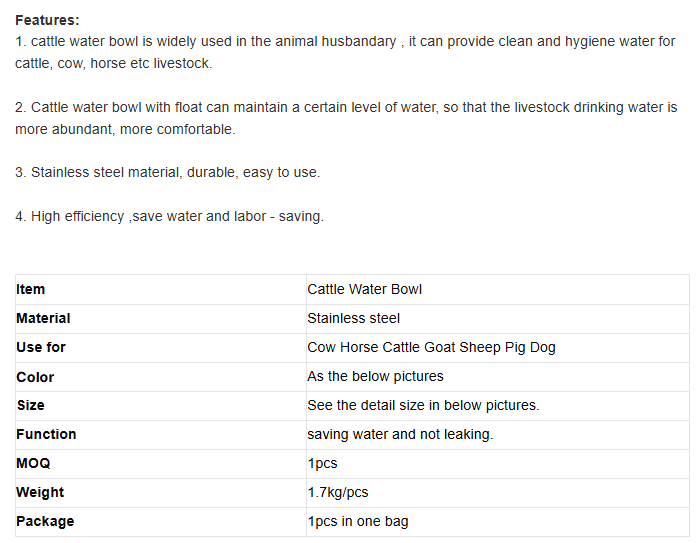The width and height of the screenshot is (700, 543).
Task: Click the stainless steel material feature line
Action: (x=167, y=172)
